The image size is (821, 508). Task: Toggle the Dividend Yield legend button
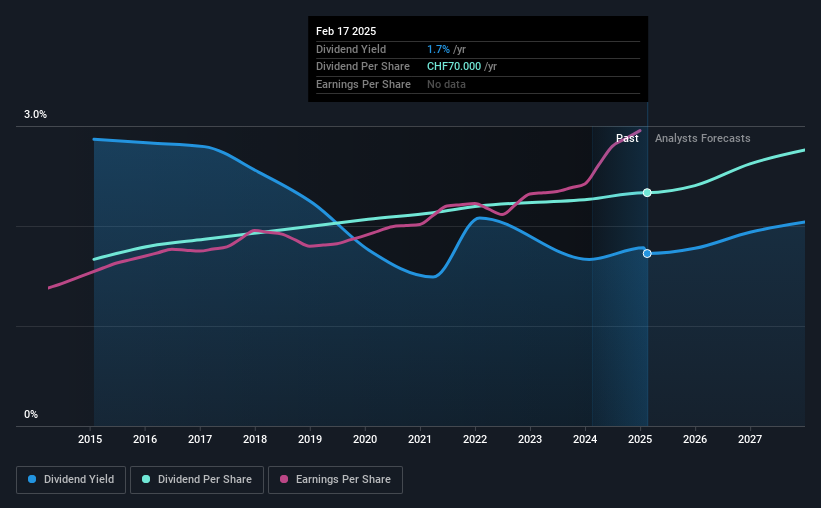tap(71, 480)
